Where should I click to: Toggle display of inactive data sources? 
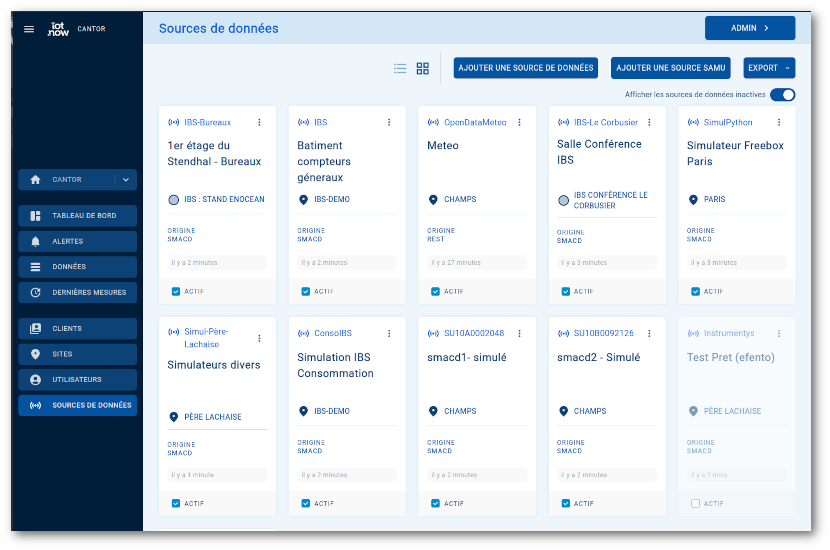point(782,95)
